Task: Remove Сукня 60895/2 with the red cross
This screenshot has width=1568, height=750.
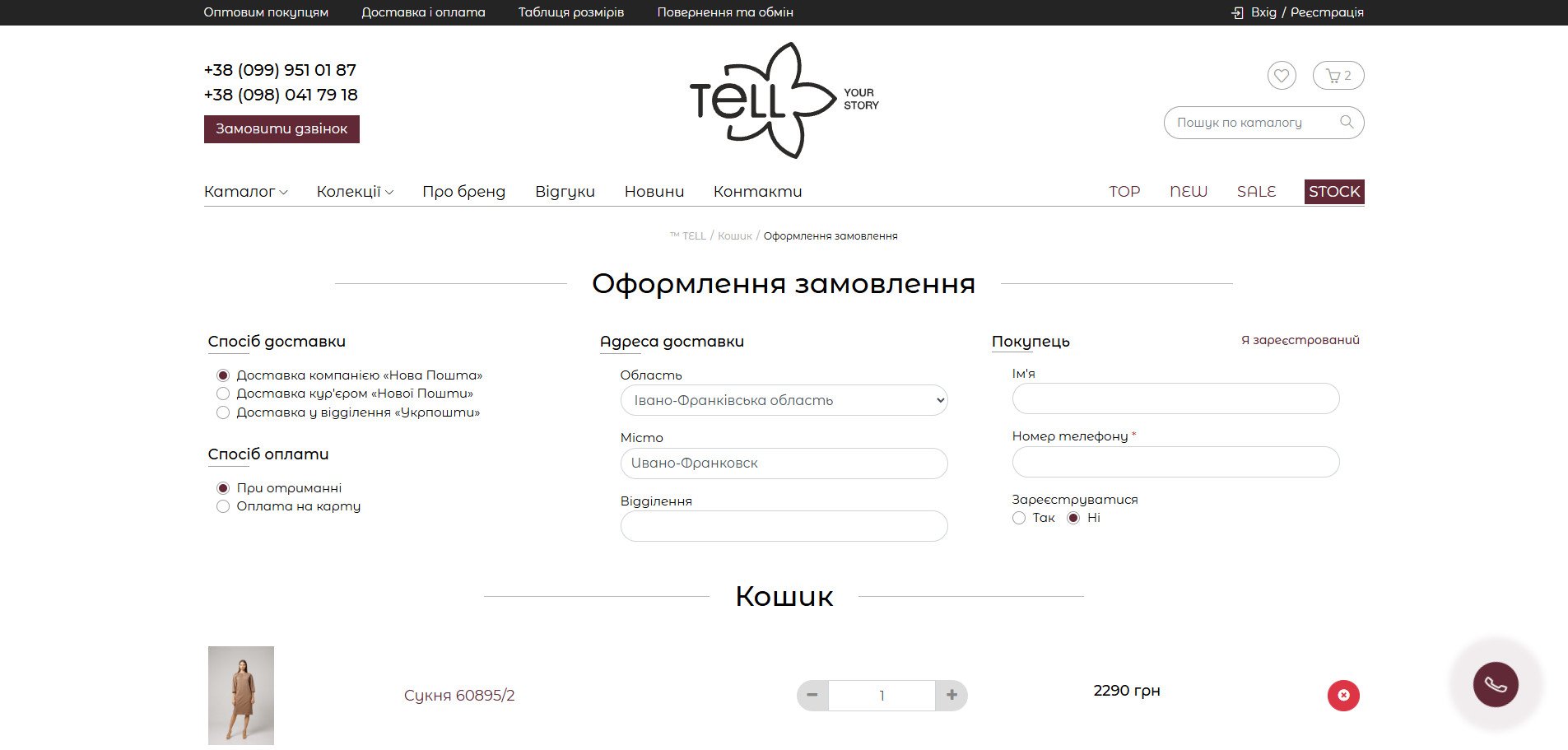Action: coord(1343,695)
